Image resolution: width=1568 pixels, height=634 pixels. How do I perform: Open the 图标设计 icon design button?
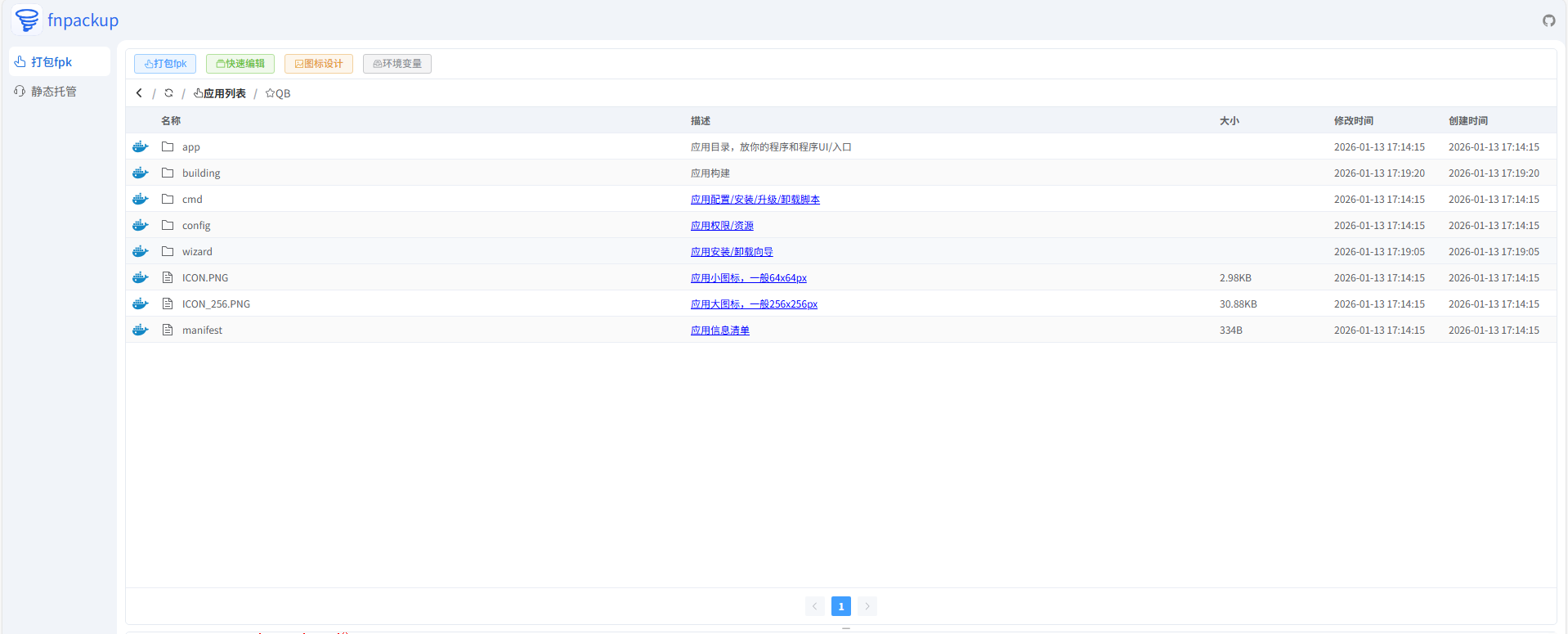point(319,64)
